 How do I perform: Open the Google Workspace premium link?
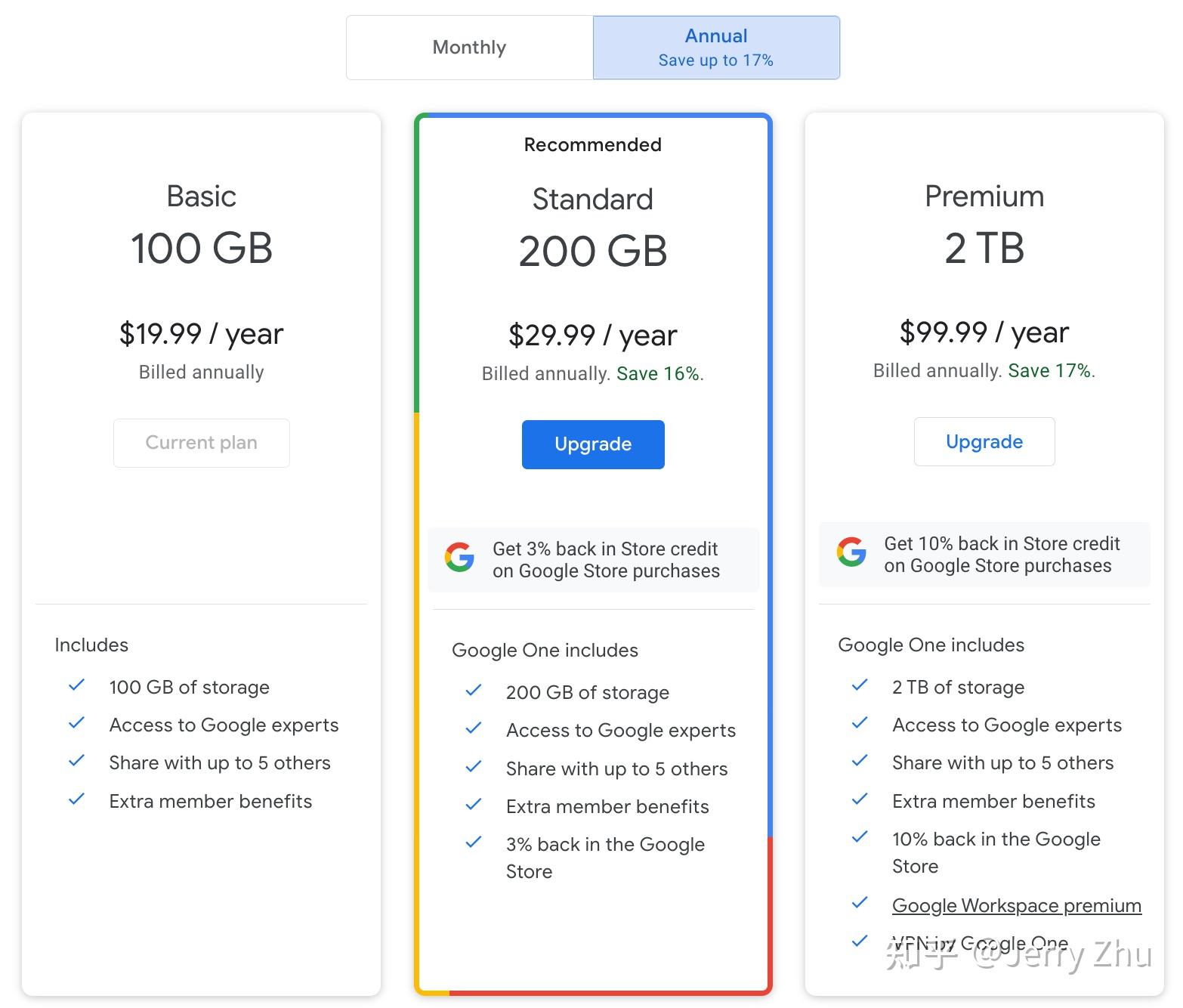[1016, 904]
